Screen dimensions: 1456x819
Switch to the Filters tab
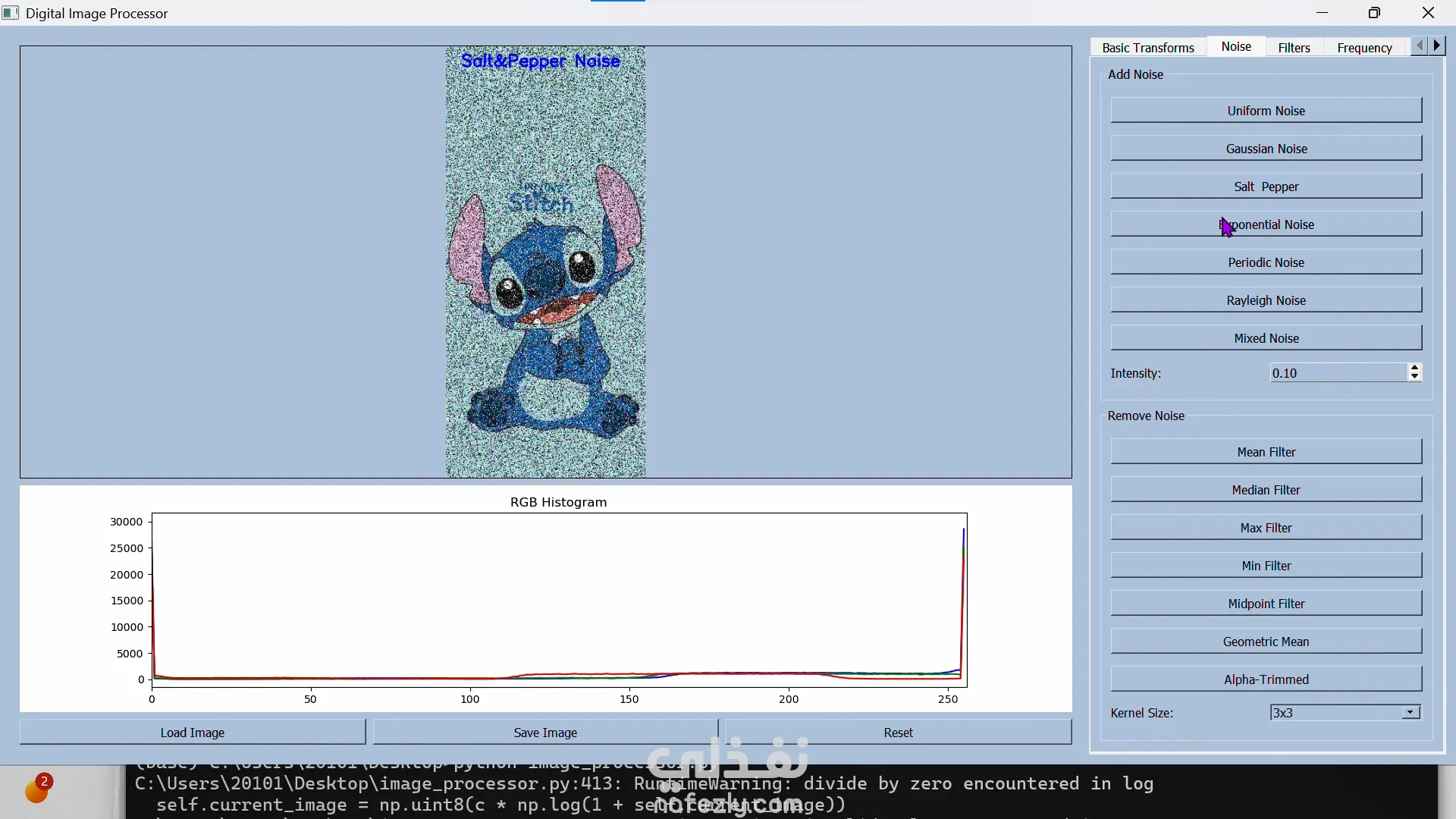pos(1294,47)
